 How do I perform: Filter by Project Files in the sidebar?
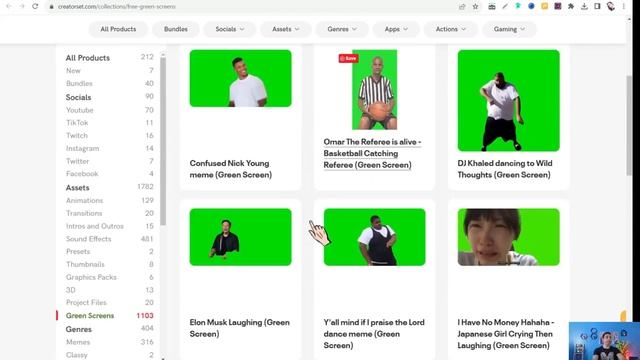pyautogui.click(x=86, y=302)
